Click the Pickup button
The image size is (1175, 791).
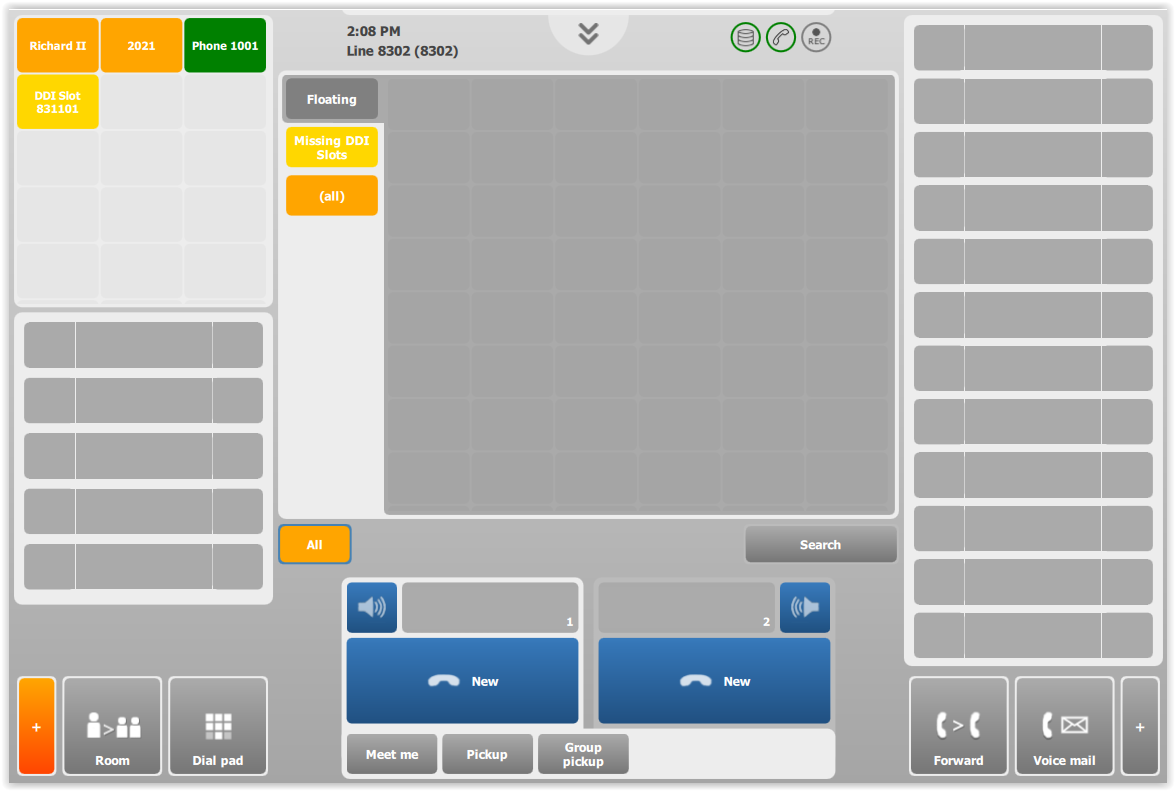[x=487, y=754]
